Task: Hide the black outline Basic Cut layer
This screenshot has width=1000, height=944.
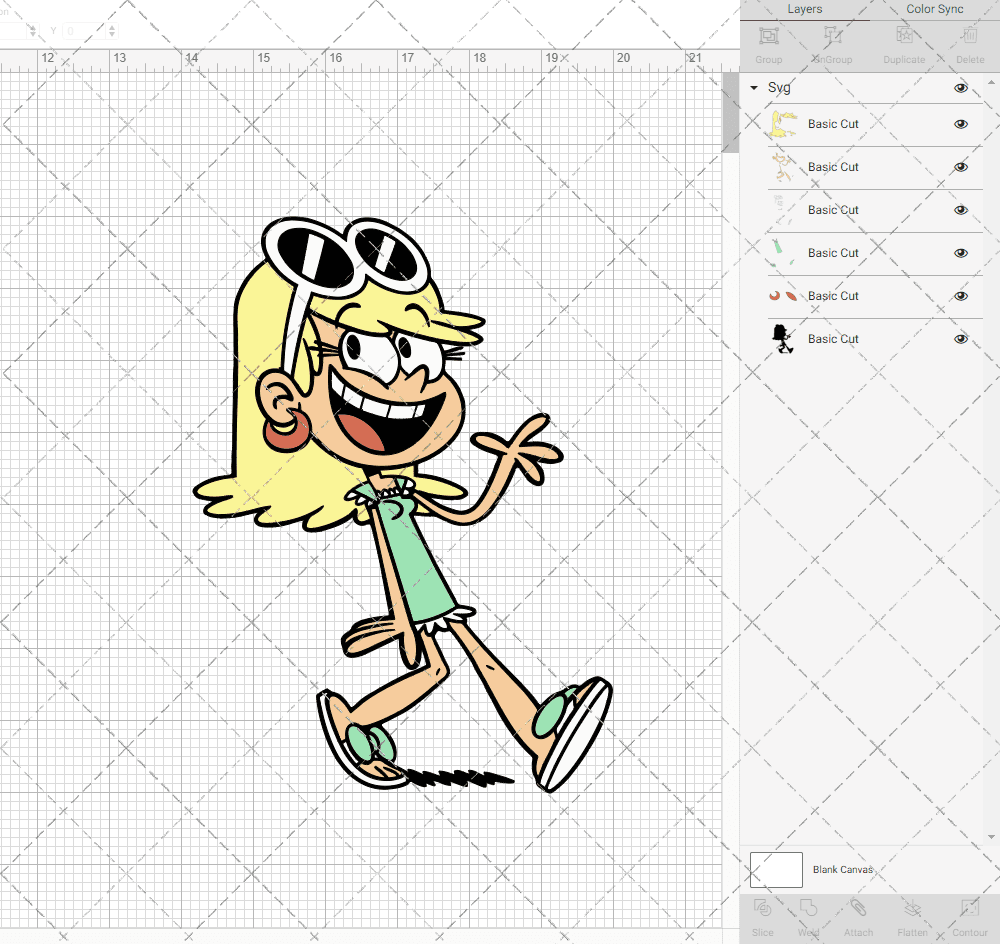Action: click(961, 339)
